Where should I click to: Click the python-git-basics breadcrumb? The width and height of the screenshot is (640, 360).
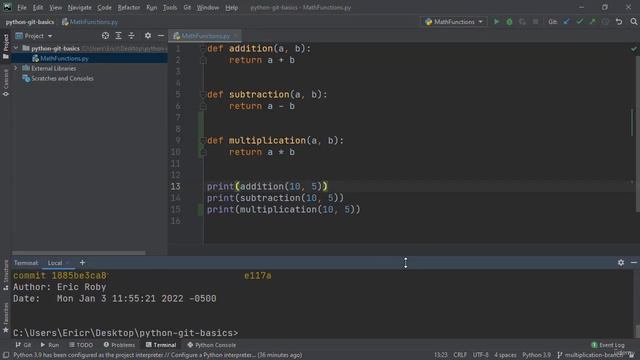(x=30, y=22)
